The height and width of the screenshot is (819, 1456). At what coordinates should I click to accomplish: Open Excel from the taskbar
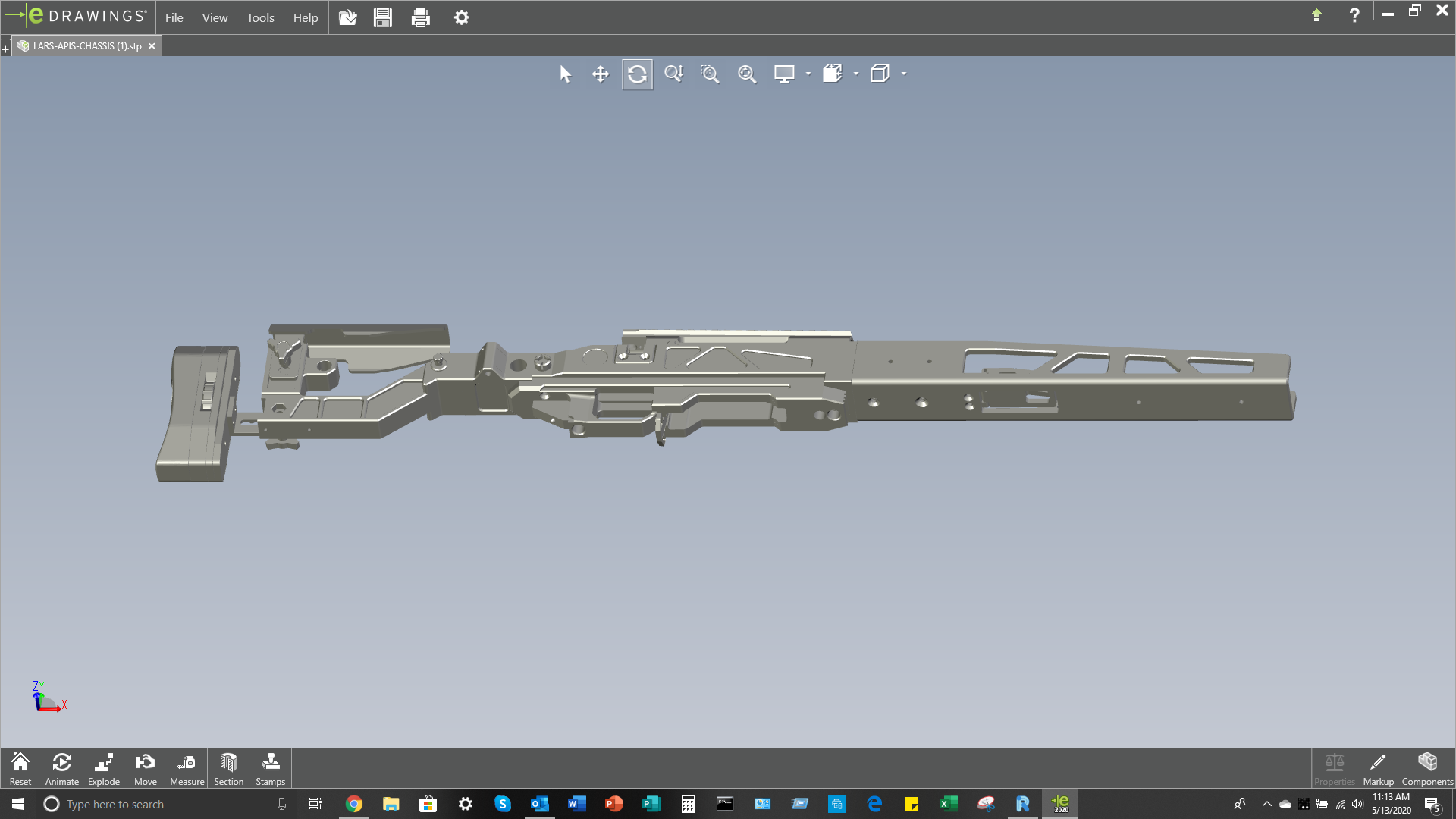[x=949, y=804]
